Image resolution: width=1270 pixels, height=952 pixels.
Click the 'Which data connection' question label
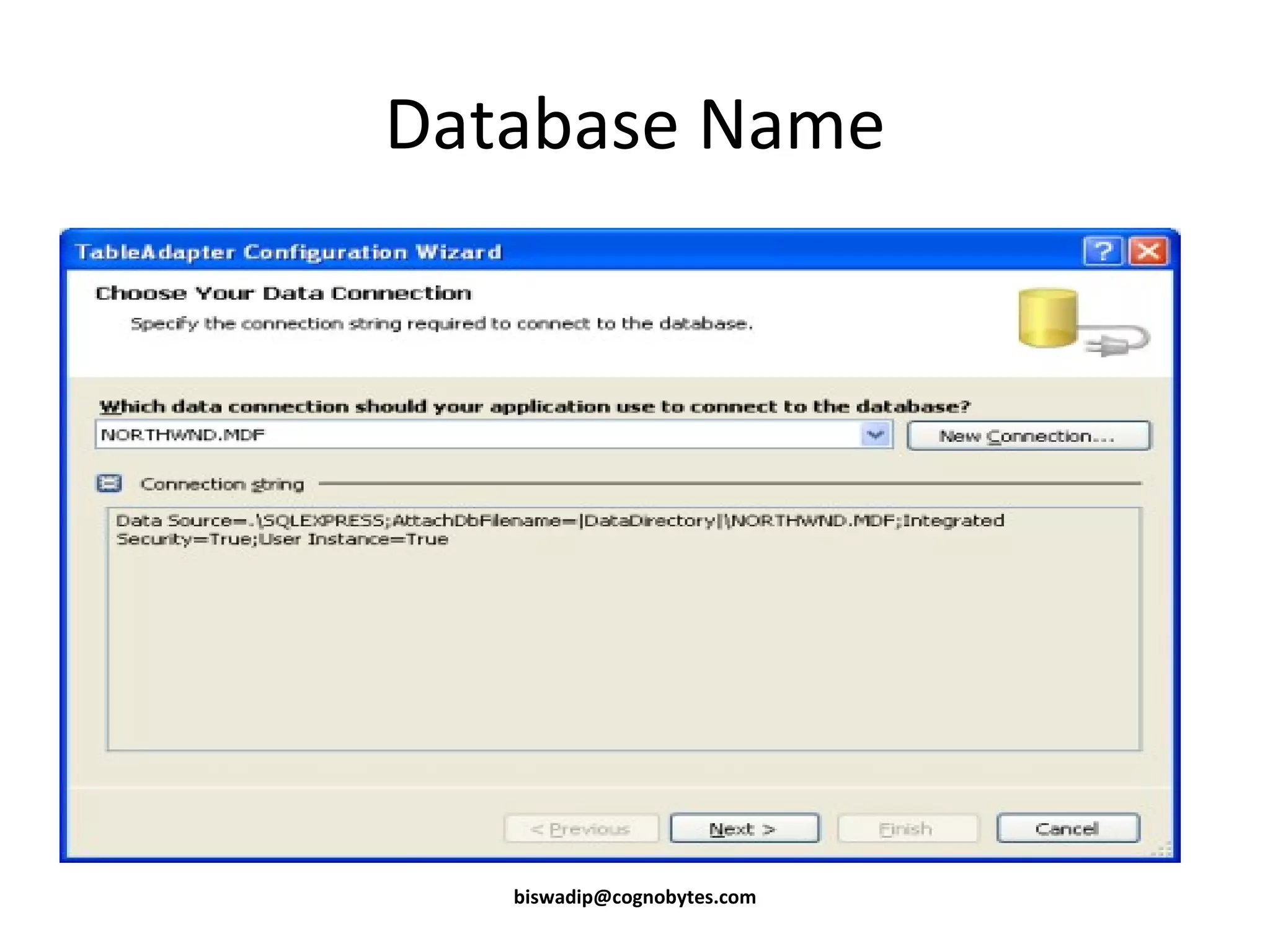[x=535, y=407]
